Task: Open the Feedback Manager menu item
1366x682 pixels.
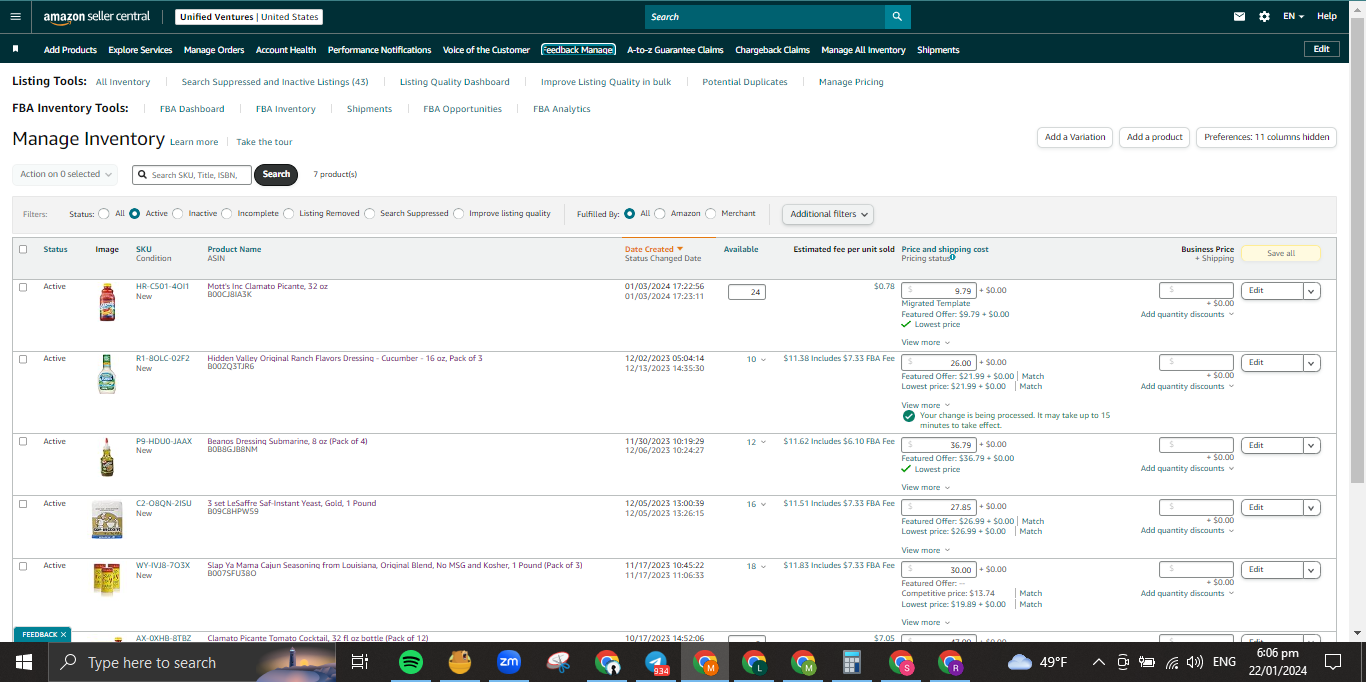Action: coord(578,50)
